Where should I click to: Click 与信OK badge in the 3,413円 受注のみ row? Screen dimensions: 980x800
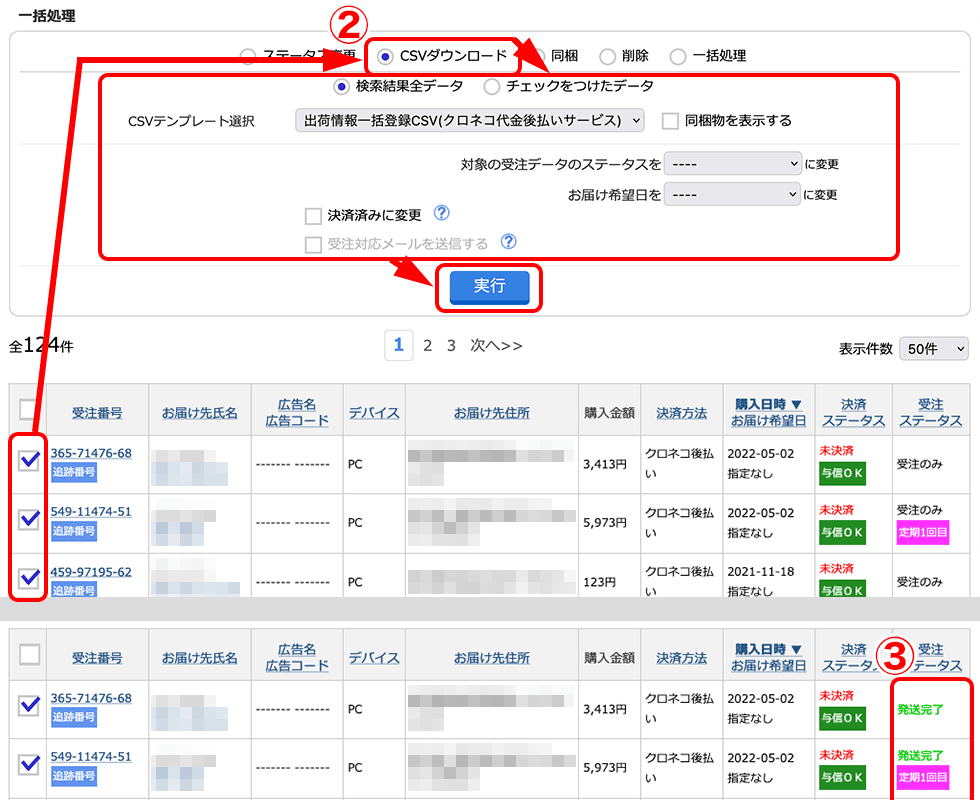842,473
